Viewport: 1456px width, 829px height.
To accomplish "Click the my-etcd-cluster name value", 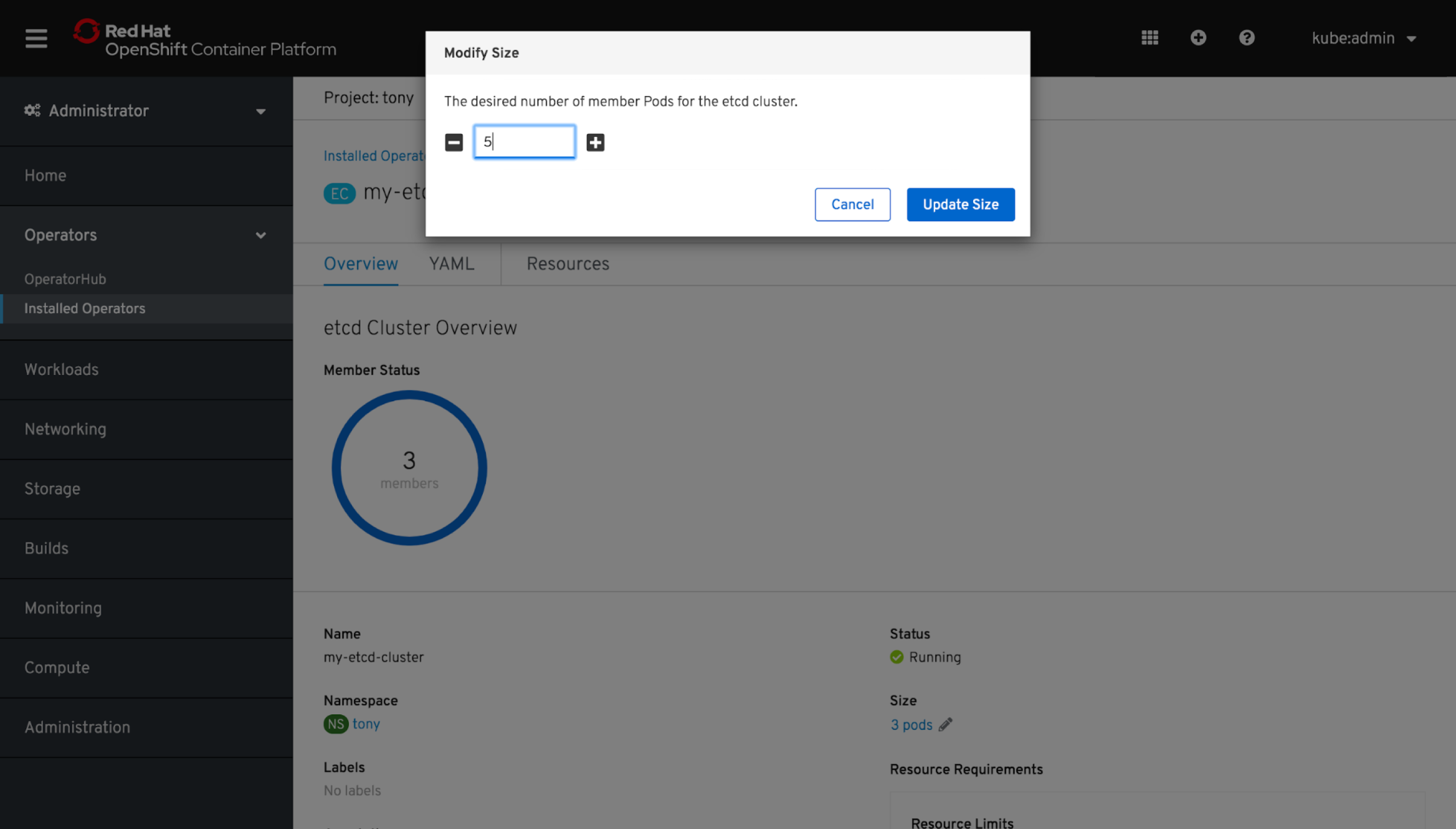I will [374, 657].
